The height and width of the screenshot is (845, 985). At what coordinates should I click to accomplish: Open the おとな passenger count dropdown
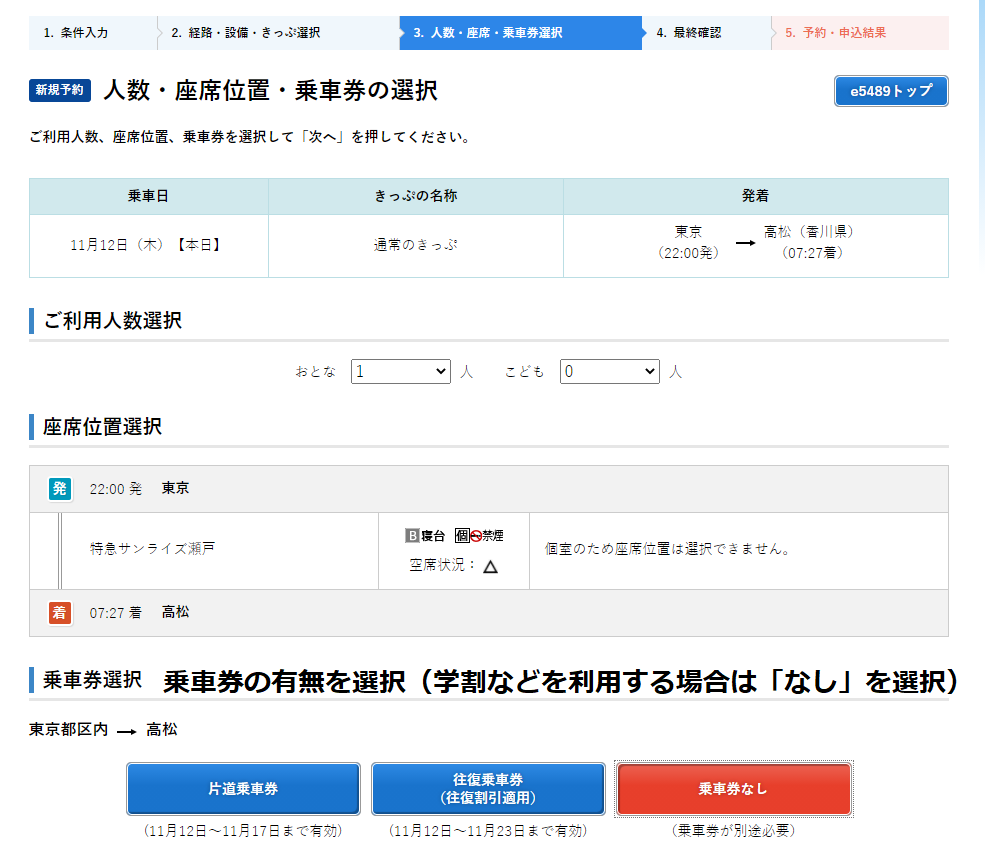coord(400,371)
